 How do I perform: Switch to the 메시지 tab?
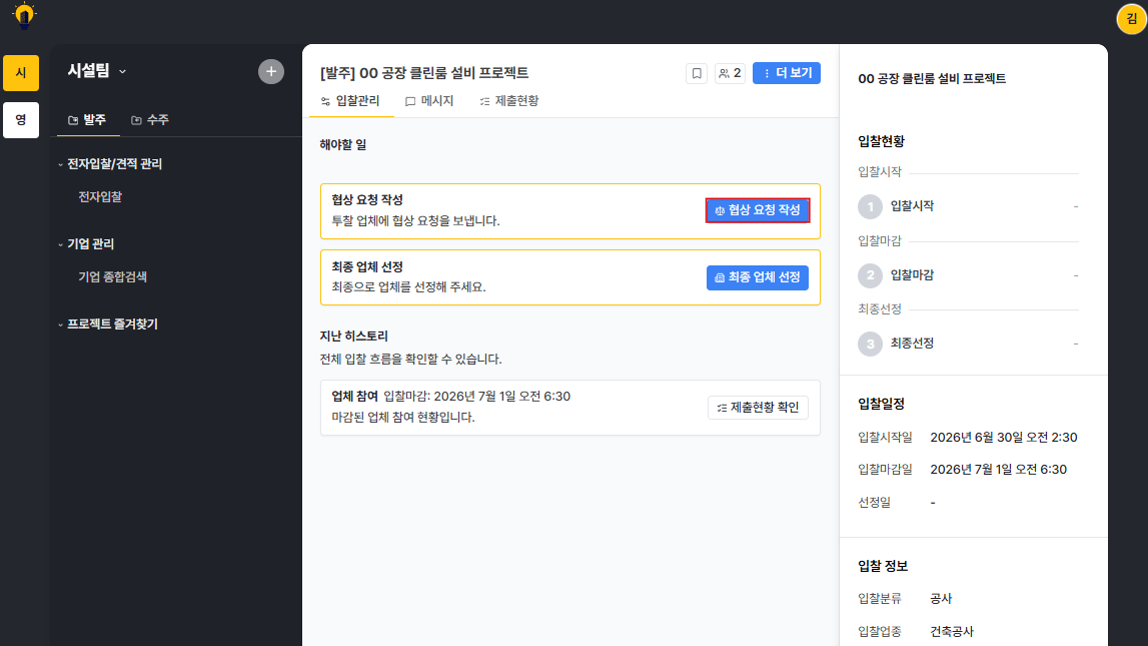[x=429, y=101]
